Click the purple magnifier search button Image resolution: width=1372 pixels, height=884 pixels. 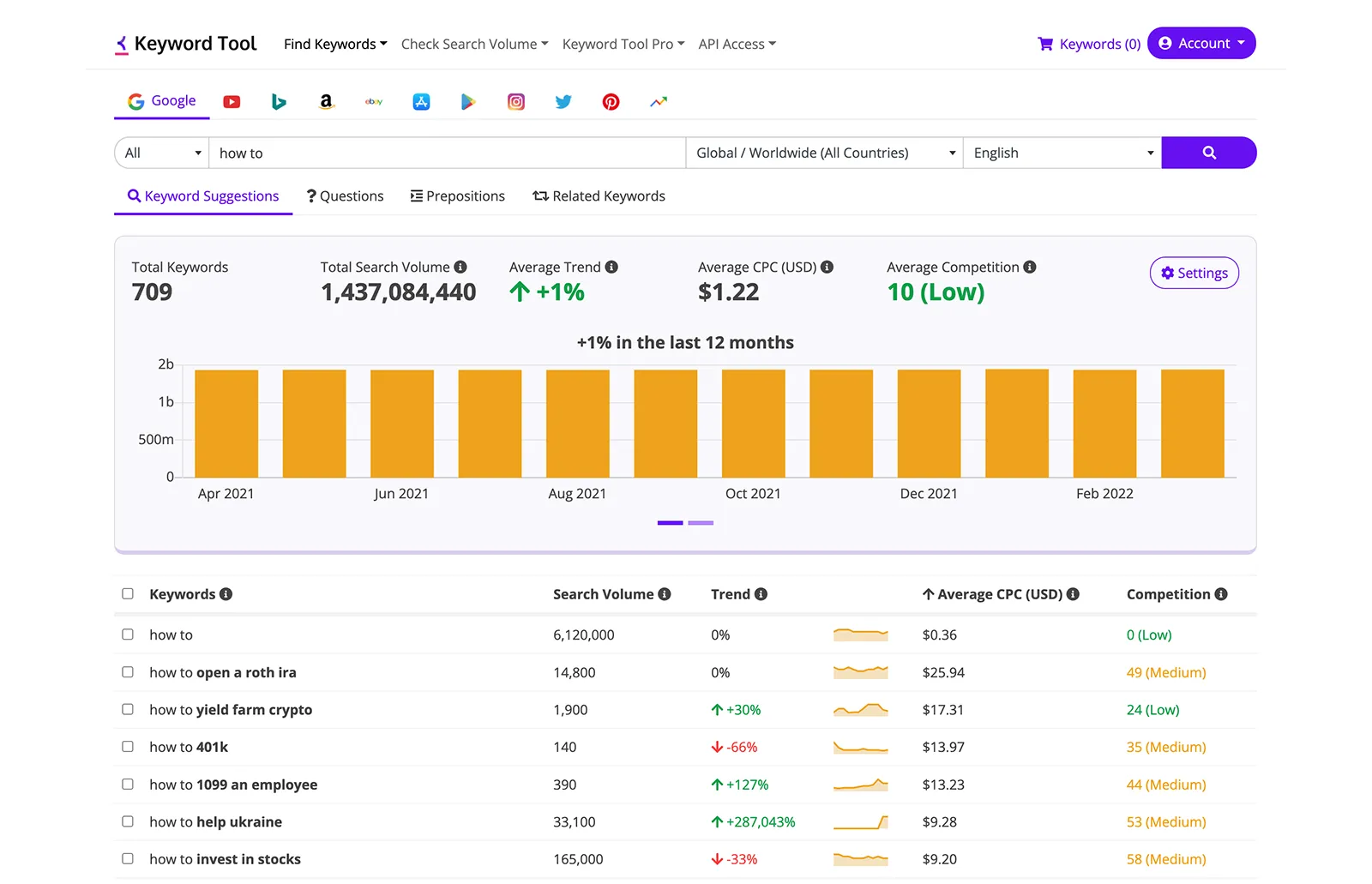pyautogui.click(x=1208, y=153)
